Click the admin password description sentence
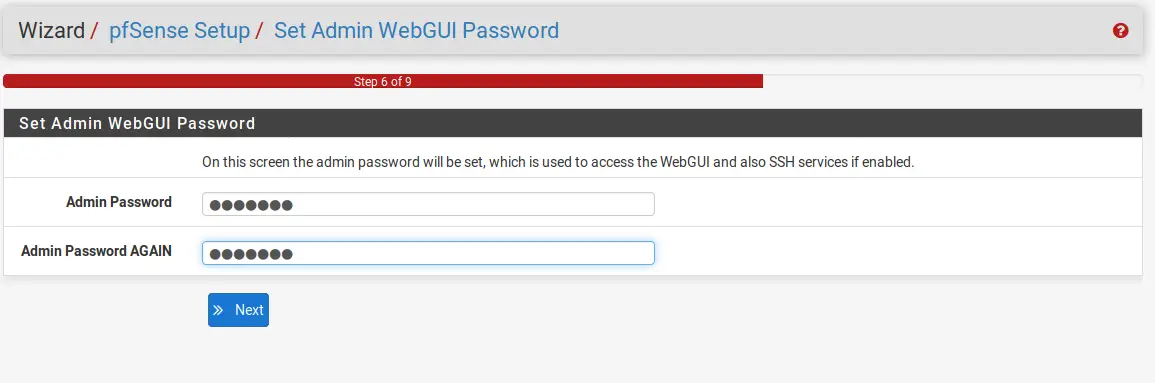Image resolution: width=1155 pixels, height=383 pixels. 558,162
